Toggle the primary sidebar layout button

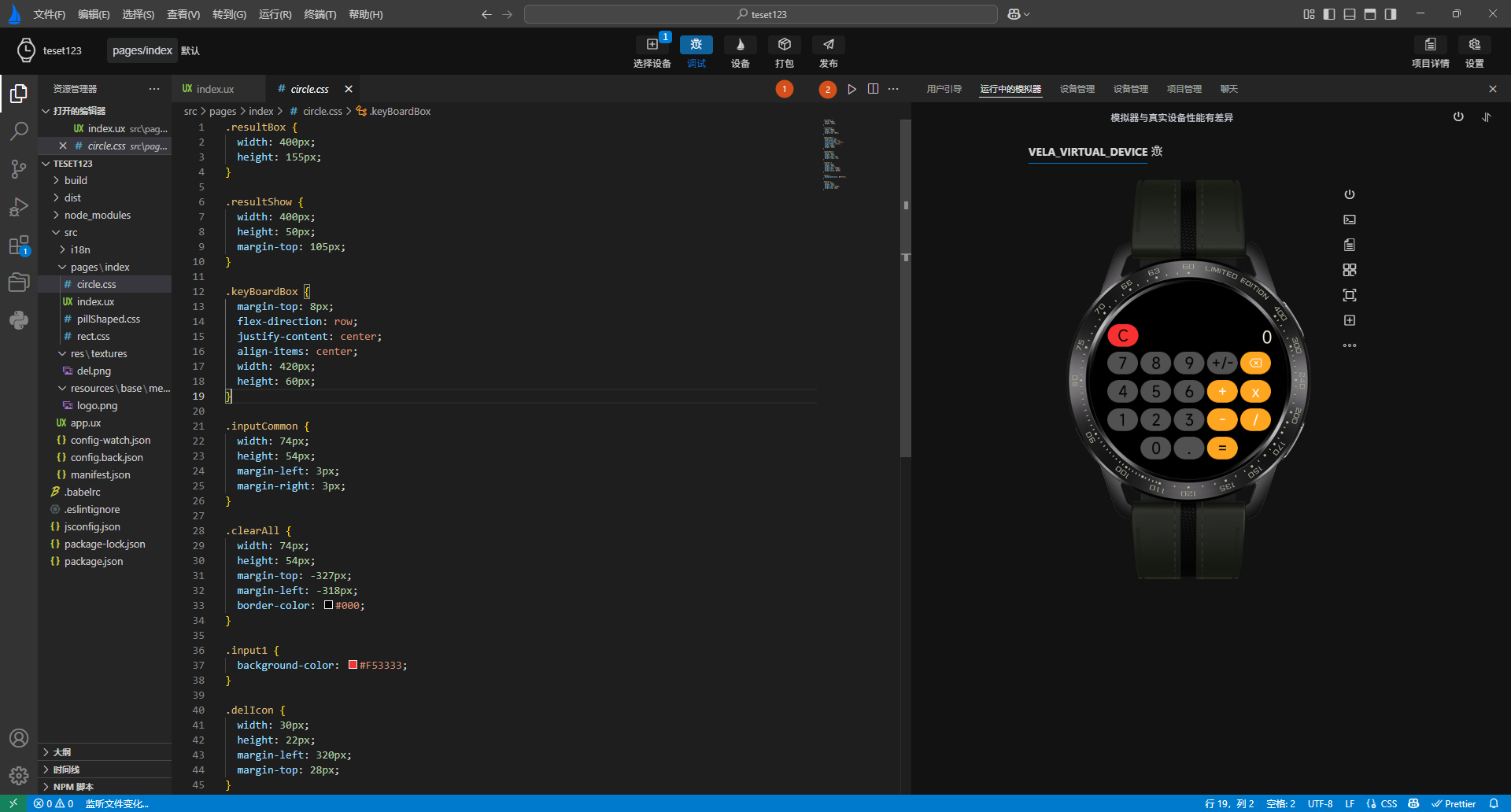pyautogui.click(x=1329, y=14)
